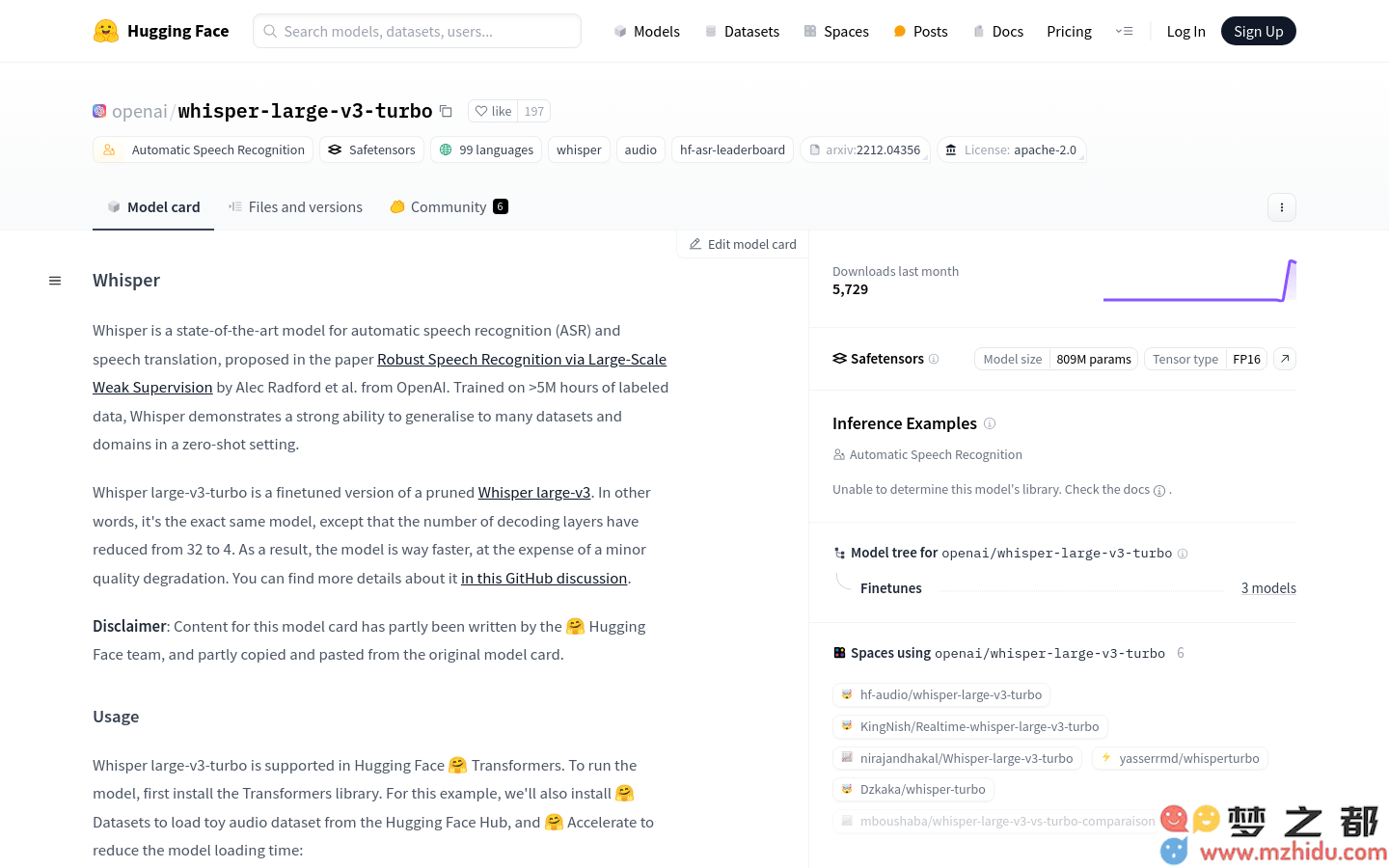Expand the additional navigation menu icon
The height and width of the screenshot is (868, 1389).
click(1124, 31)
